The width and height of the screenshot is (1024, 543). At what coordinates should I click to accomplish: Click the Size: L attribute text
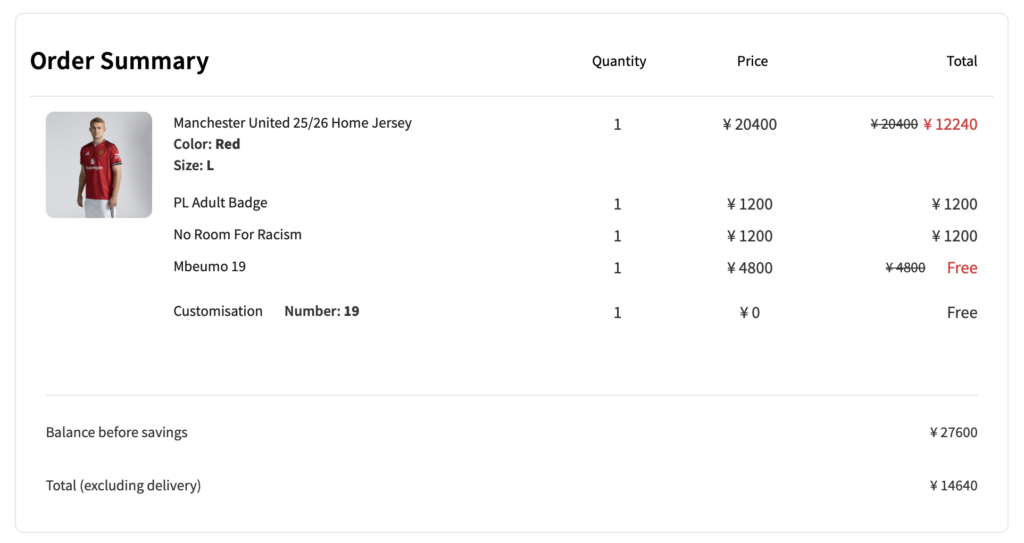(x=193, y=165)
